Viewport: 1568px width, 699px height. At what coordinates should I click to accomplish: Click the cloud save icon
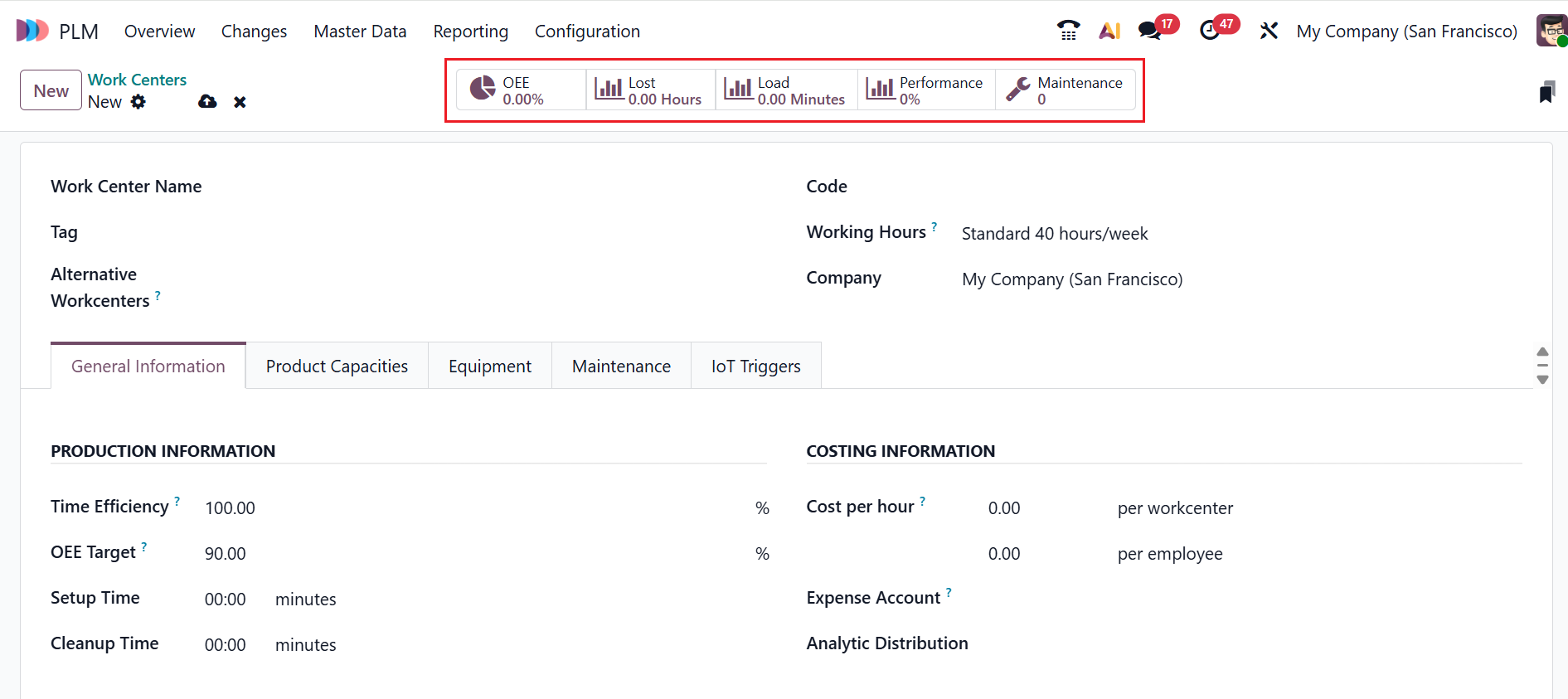click(x=207, y=102)
